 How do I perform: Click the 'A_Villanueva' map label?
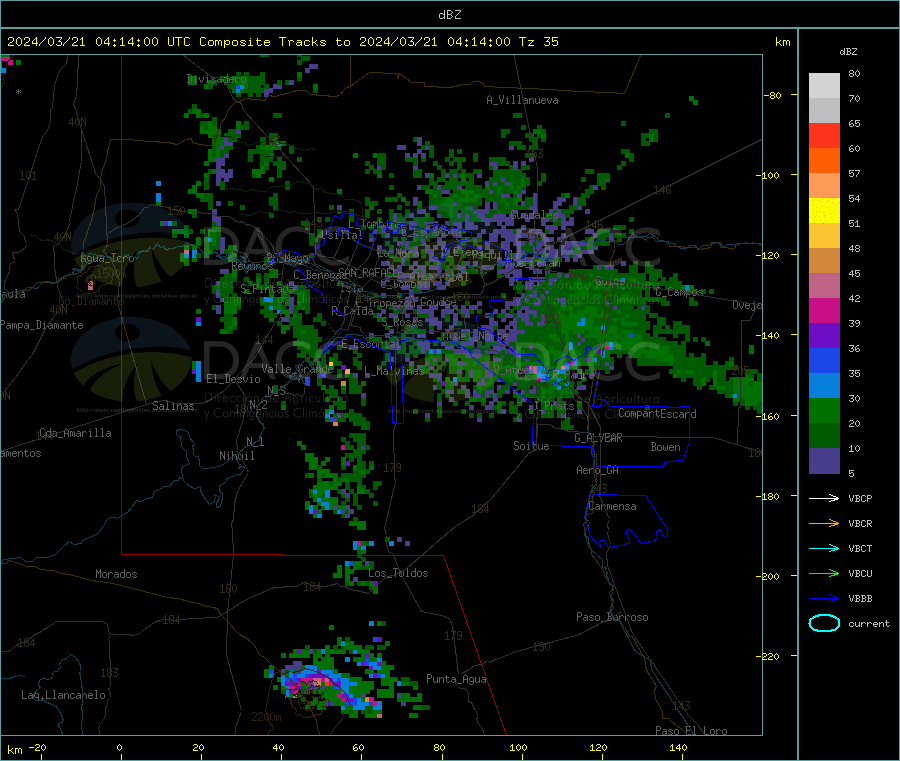tap(522, 100)
